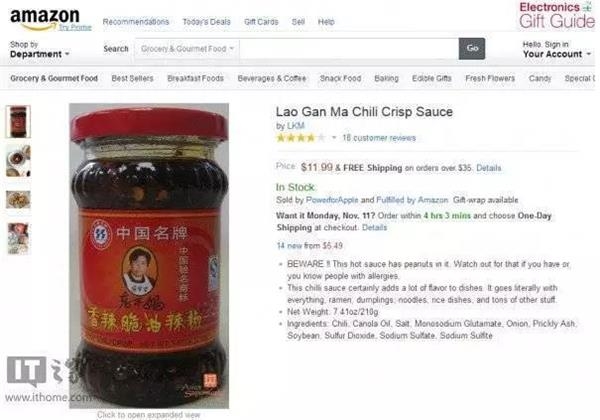Expand the Your Account dropdown
Screen dimensions: 600x420
click(557, 49)
